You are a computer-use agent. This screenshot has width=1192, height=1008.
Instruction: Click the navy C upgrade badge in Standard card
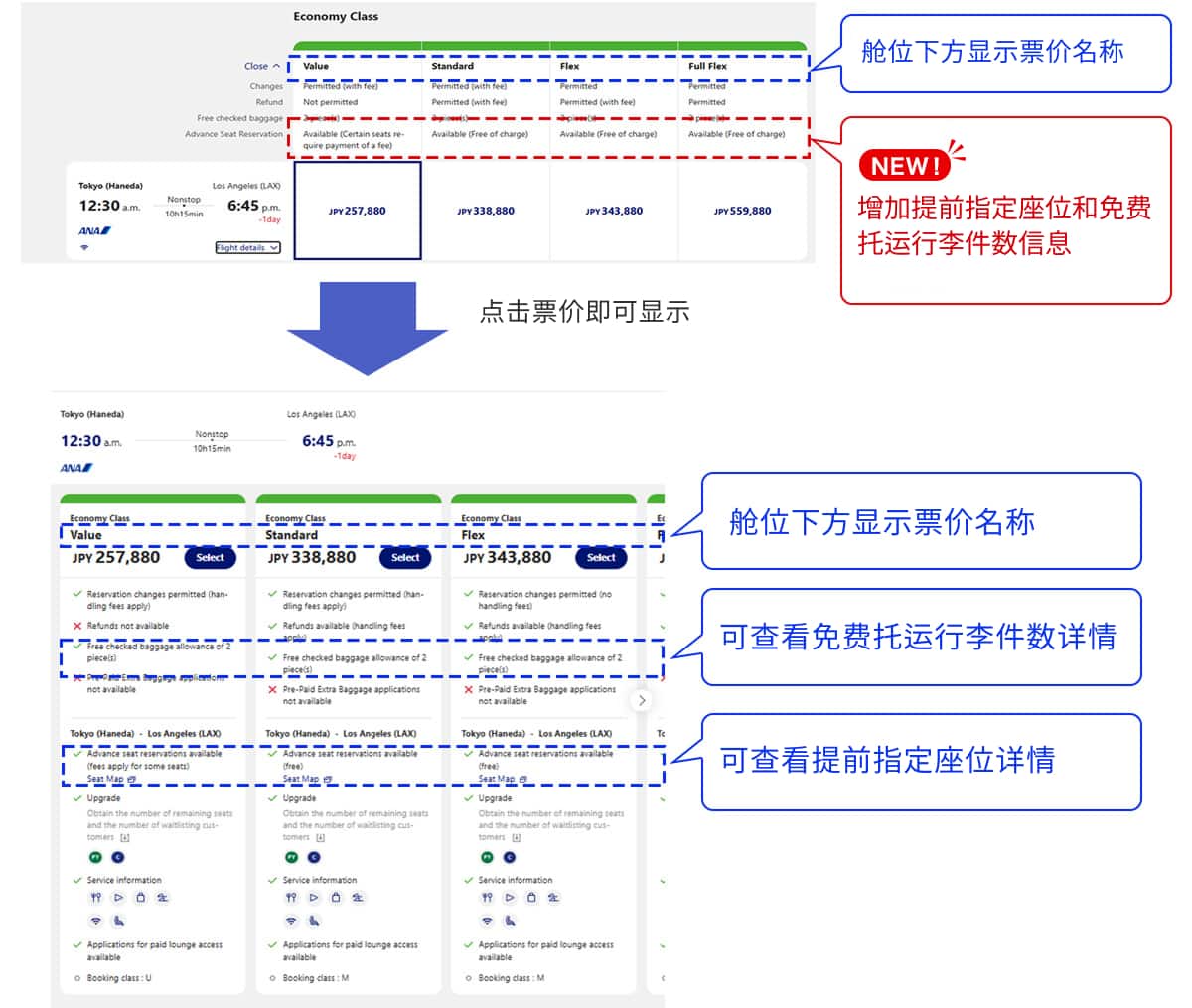point(314,857)
